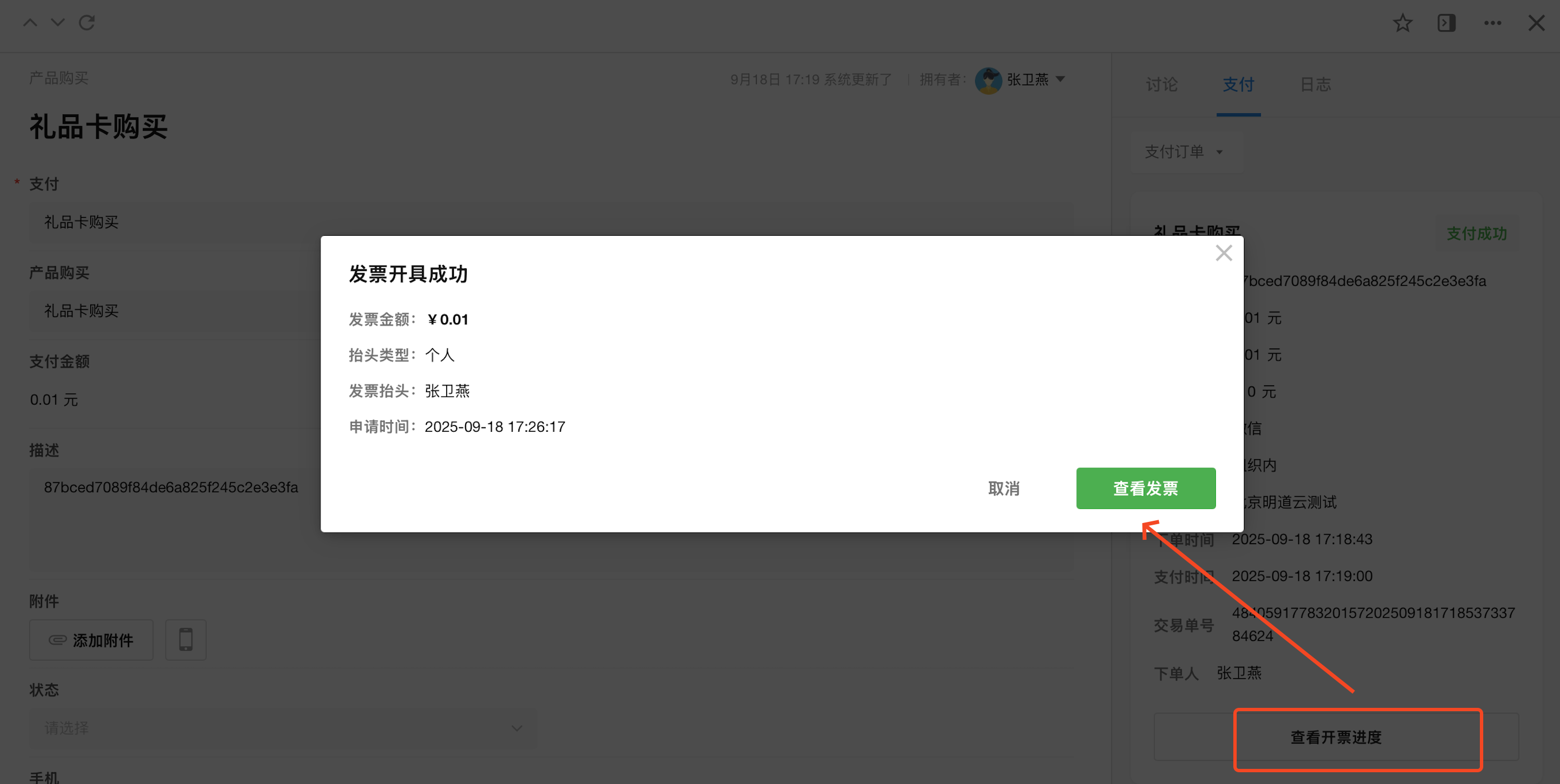The height and width of the screenshot is (784, 1560).
Task: Open the 支付订单 dropdown filter
Action: tap(1185, 151)
